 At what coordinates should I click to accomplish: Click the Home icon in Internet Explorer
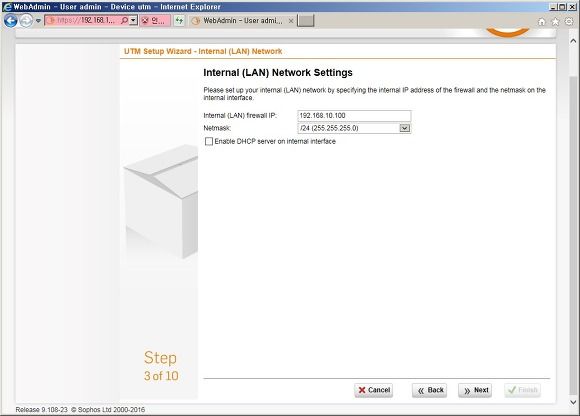pyautogui.click(x=542, y=21)
